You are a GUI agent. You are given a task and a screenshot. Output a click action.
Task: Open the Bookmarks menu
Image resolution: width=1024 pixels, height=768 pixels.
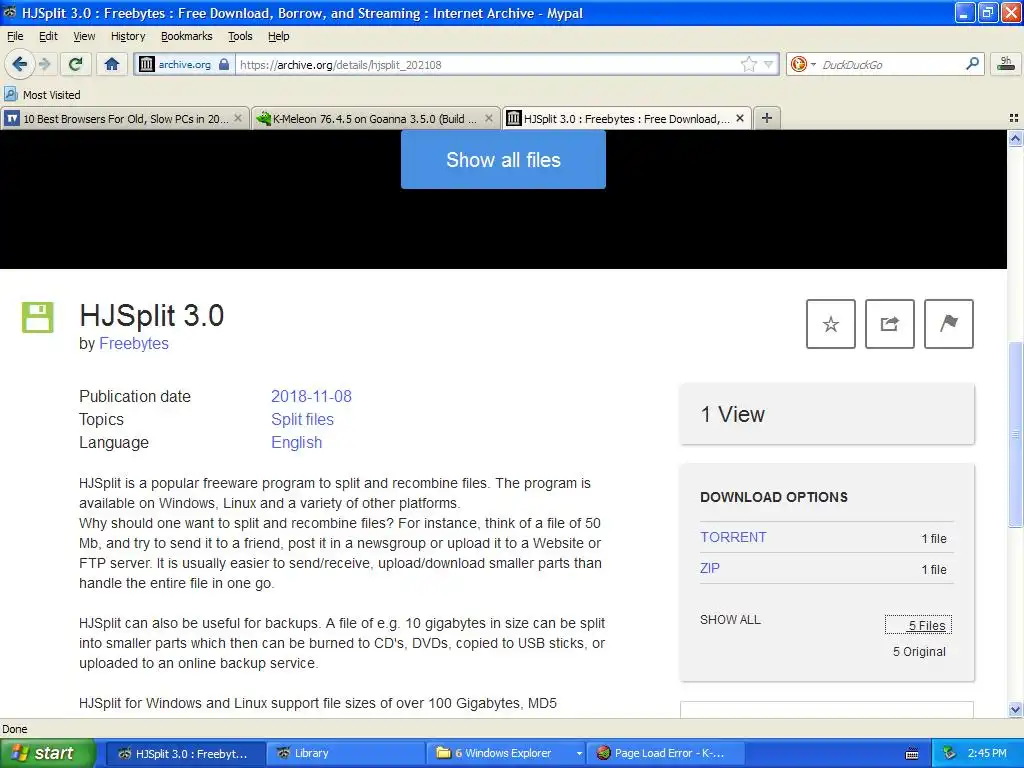(x=187, y=36)
